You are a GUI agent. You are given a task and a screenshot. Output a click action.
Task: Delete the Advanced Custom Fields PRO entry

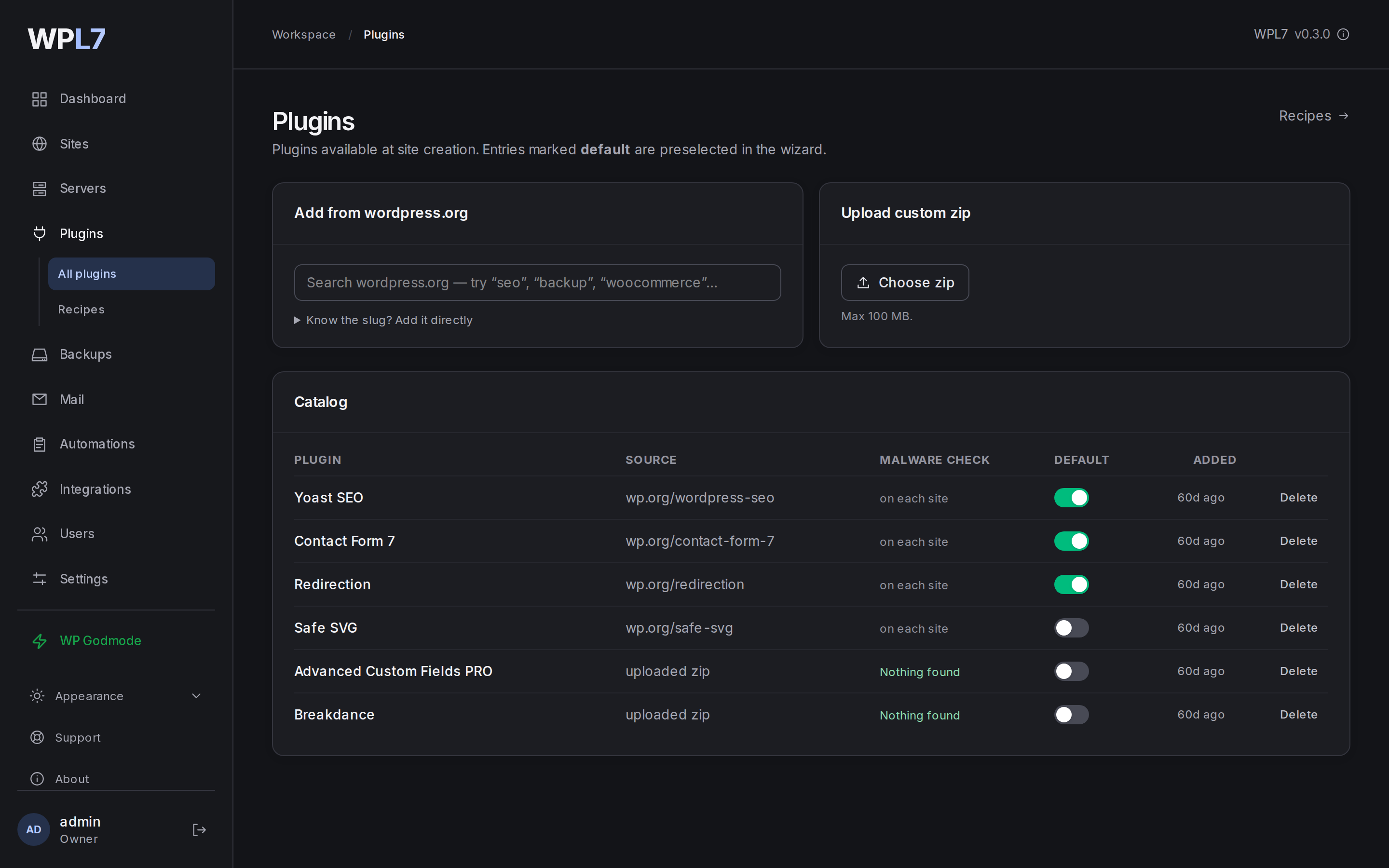1298,671
